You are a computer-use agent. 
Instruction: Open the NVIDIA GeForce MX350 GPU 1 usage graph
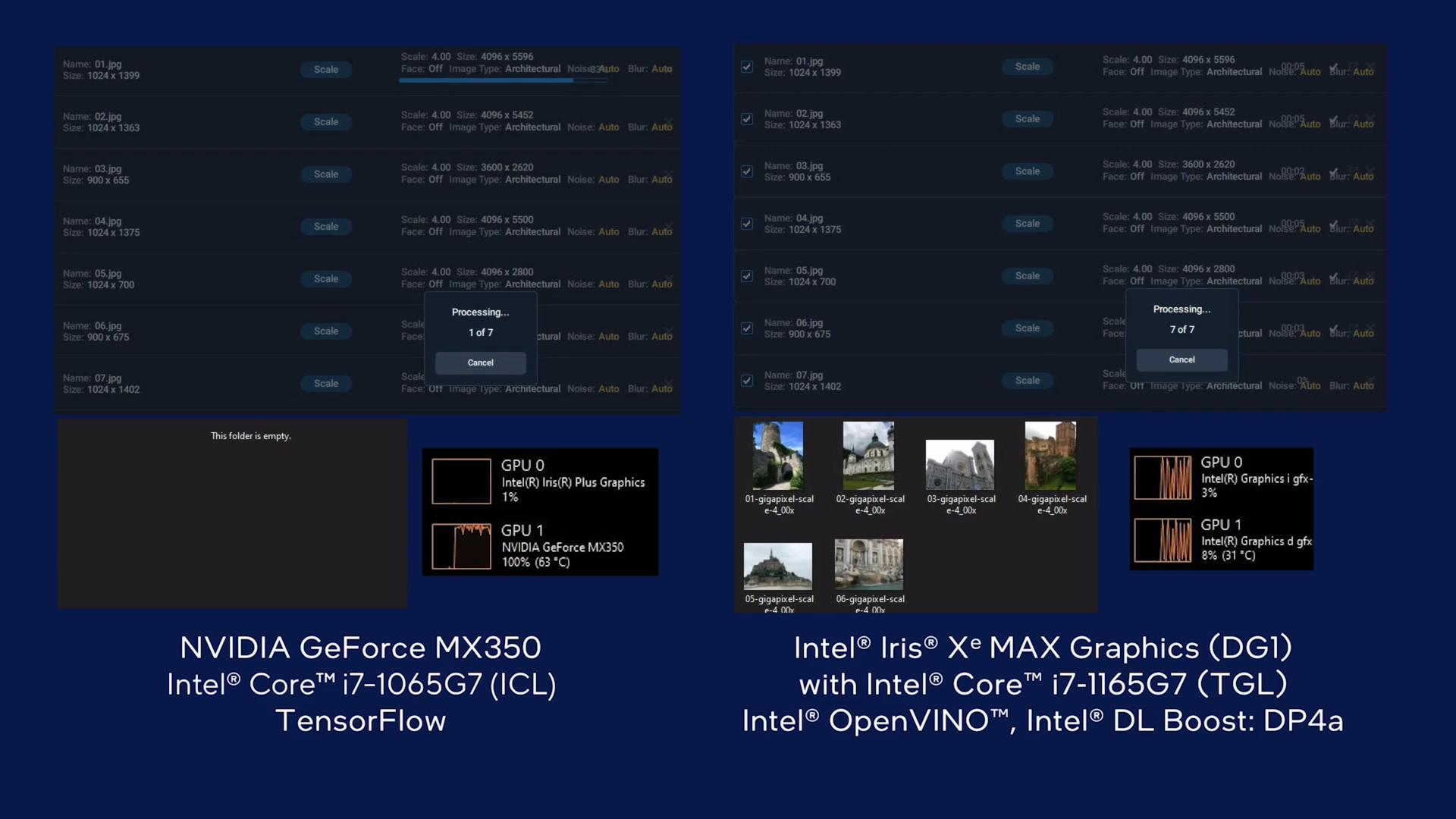(x=461, y=546)
